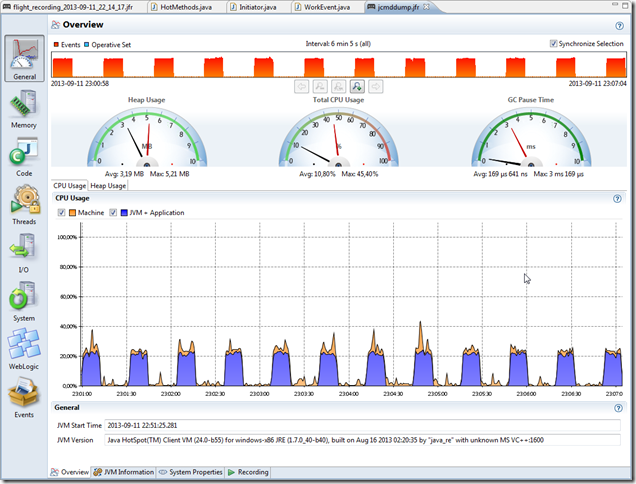
Task: Click the red Events legend swatch
Action: point(56,44)
